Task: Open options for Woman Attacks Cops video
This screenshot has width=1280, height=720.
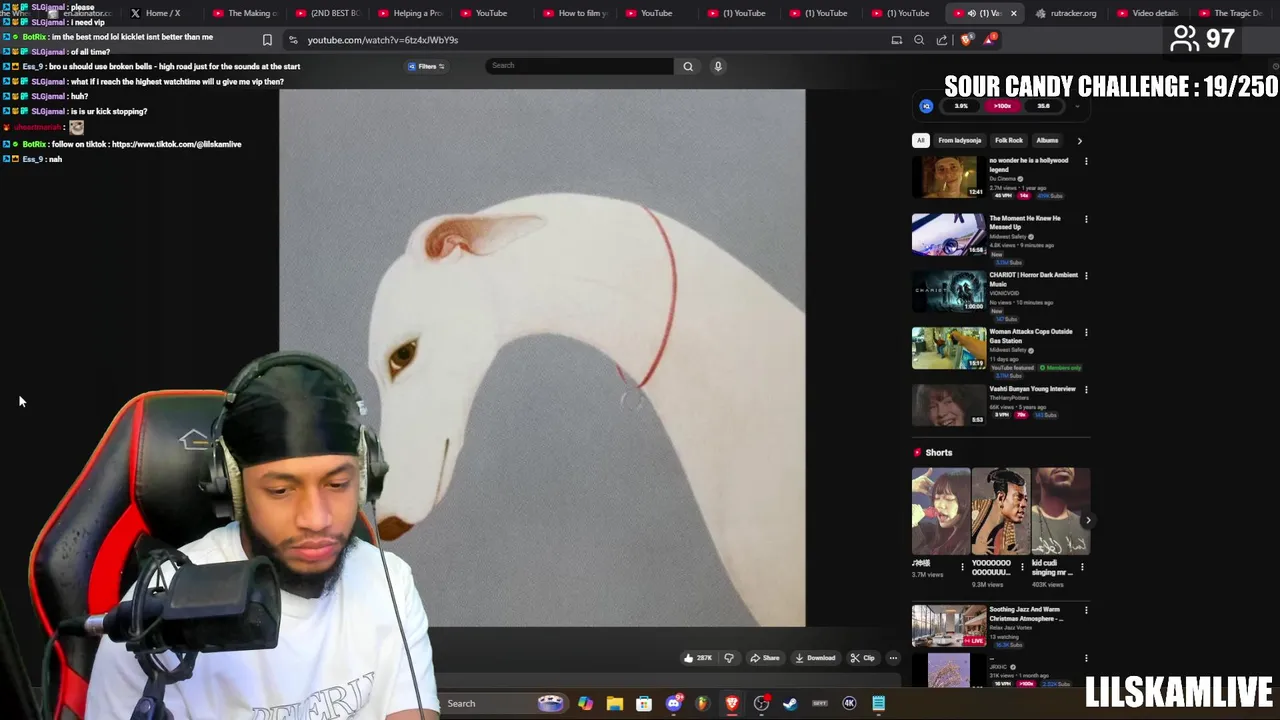Action: click(1086, 333)
